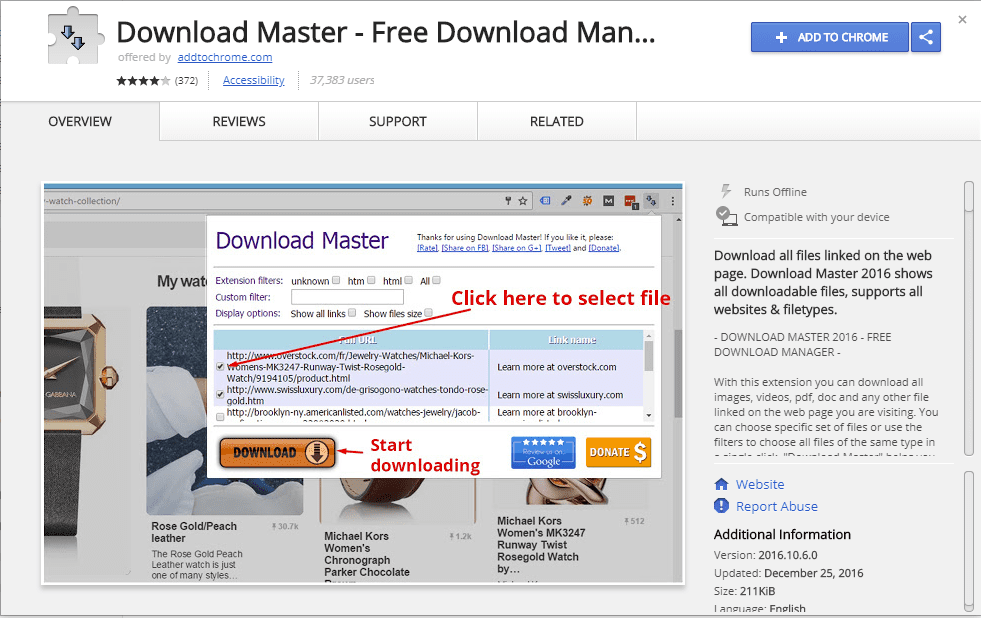Uncheck the swissluxury.com URL row checkbox
The image size is (981, 618).
[x=220, y=395]
